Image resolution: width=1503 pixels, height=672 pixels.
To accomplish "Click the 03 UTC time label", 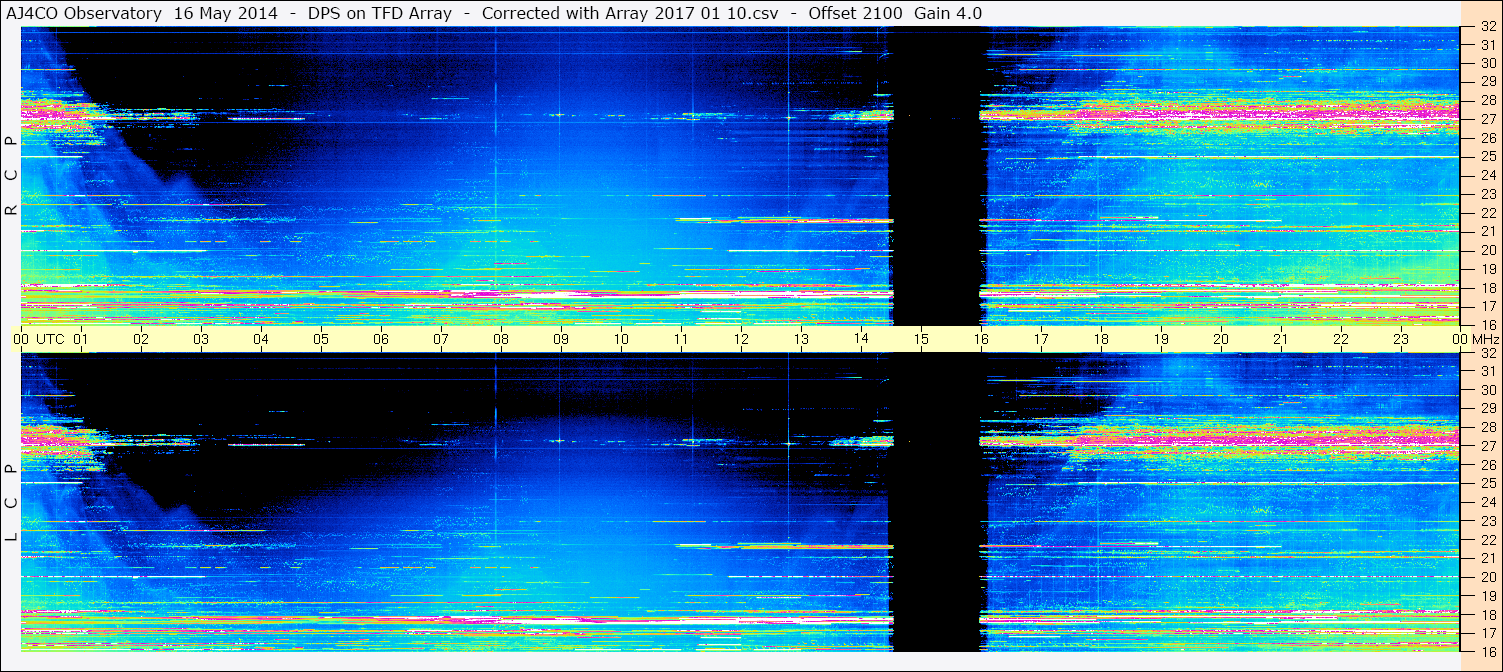I will (201, 339).
